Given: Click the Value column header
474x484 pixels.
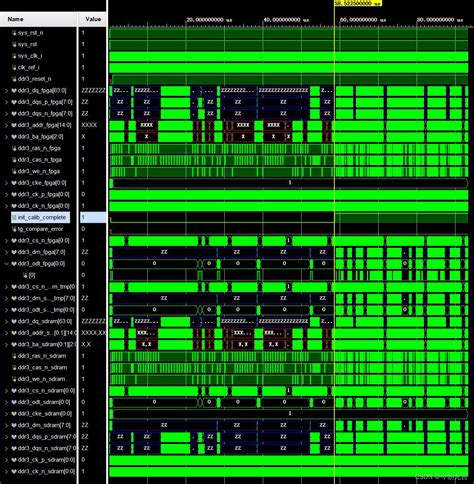Looking at the screenshot, I should click(93, 19).
